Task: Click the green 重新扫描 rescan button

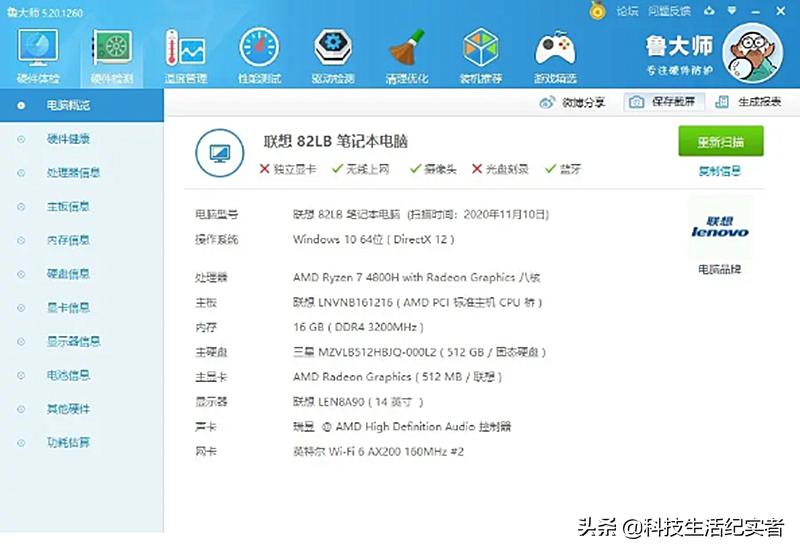Action: [x=720, y=141]
